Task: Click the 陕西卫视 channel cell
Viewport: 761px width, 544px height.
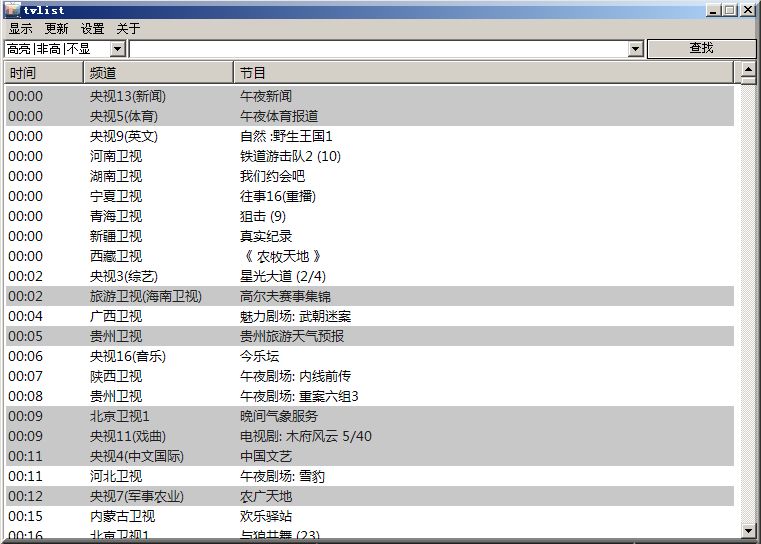Action: click(x=116, y=376)
